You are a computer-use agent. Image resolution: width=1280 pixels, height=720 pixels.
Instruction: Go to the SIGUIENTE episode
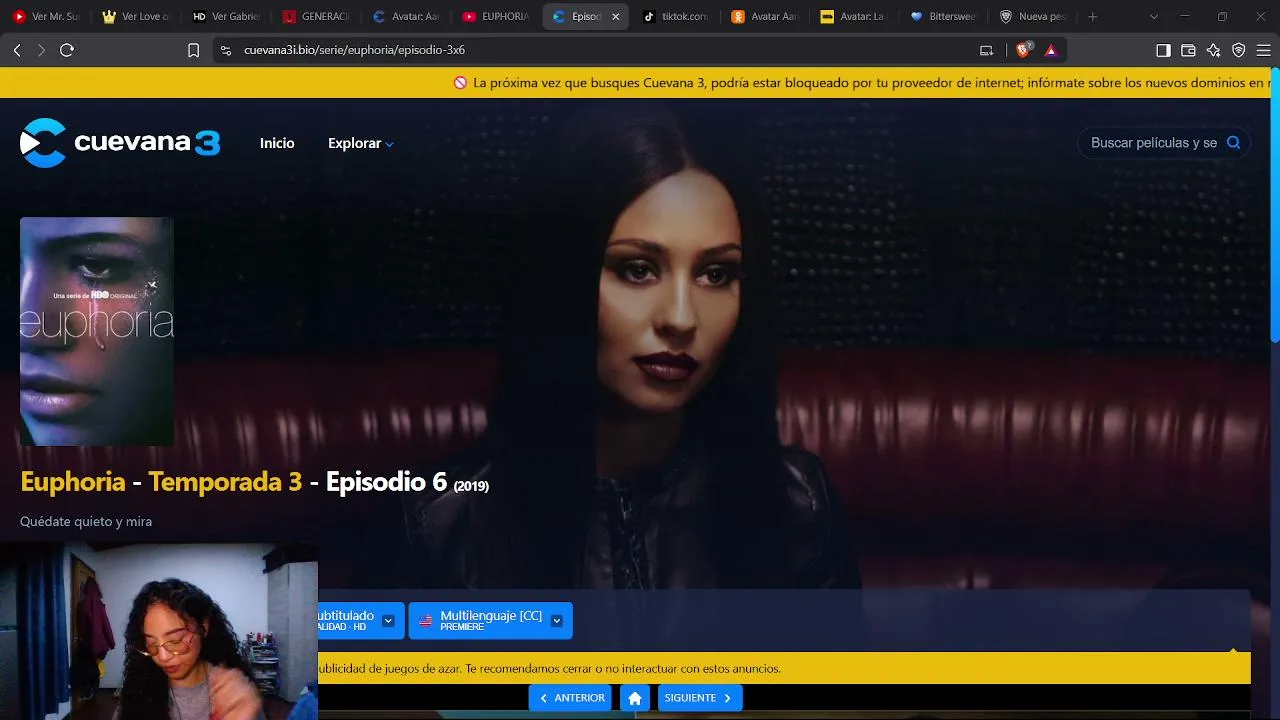tap(700, 698)
